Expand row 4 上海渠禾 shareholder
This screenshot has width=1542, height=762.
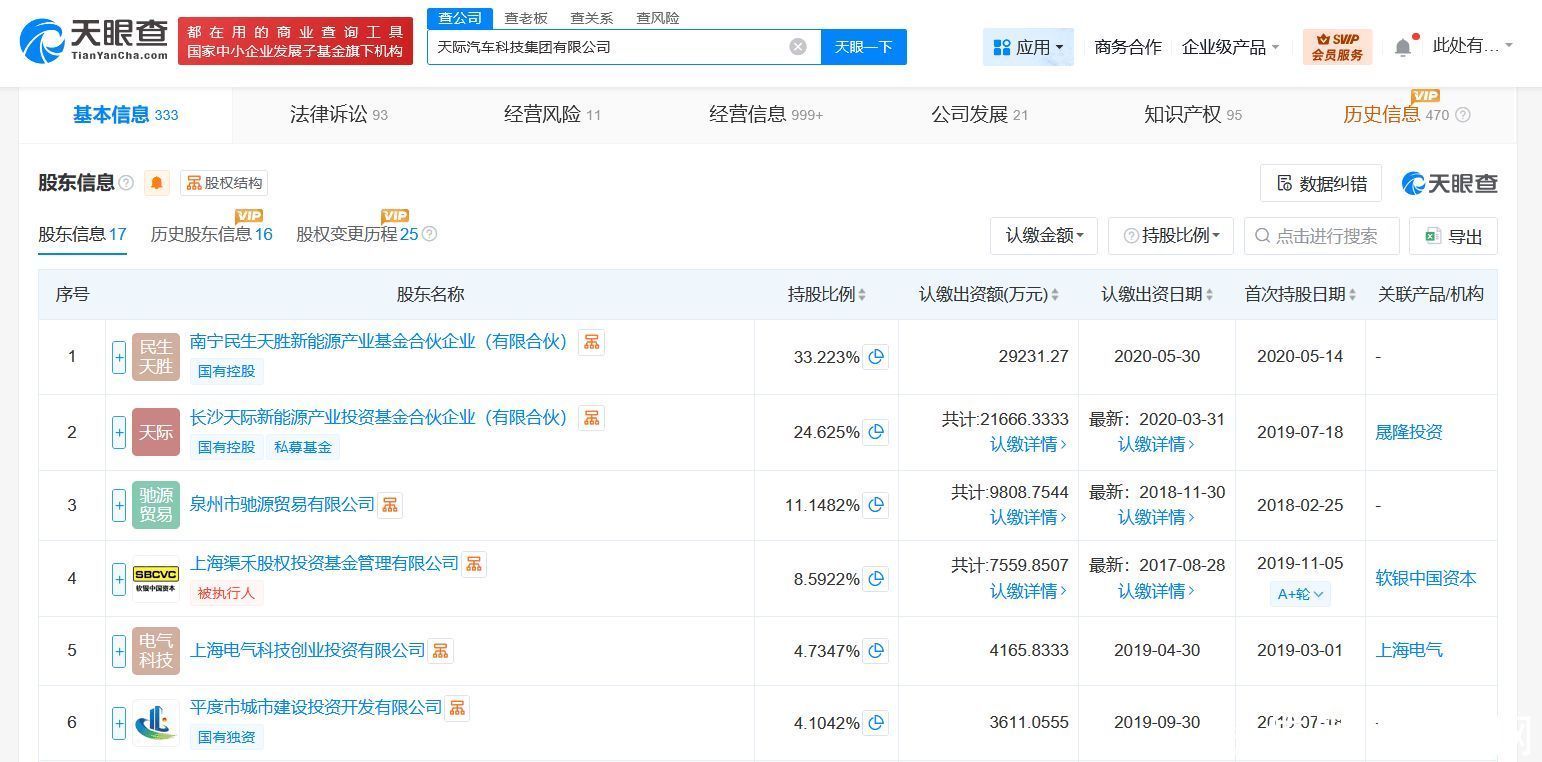tap(119, 578)
